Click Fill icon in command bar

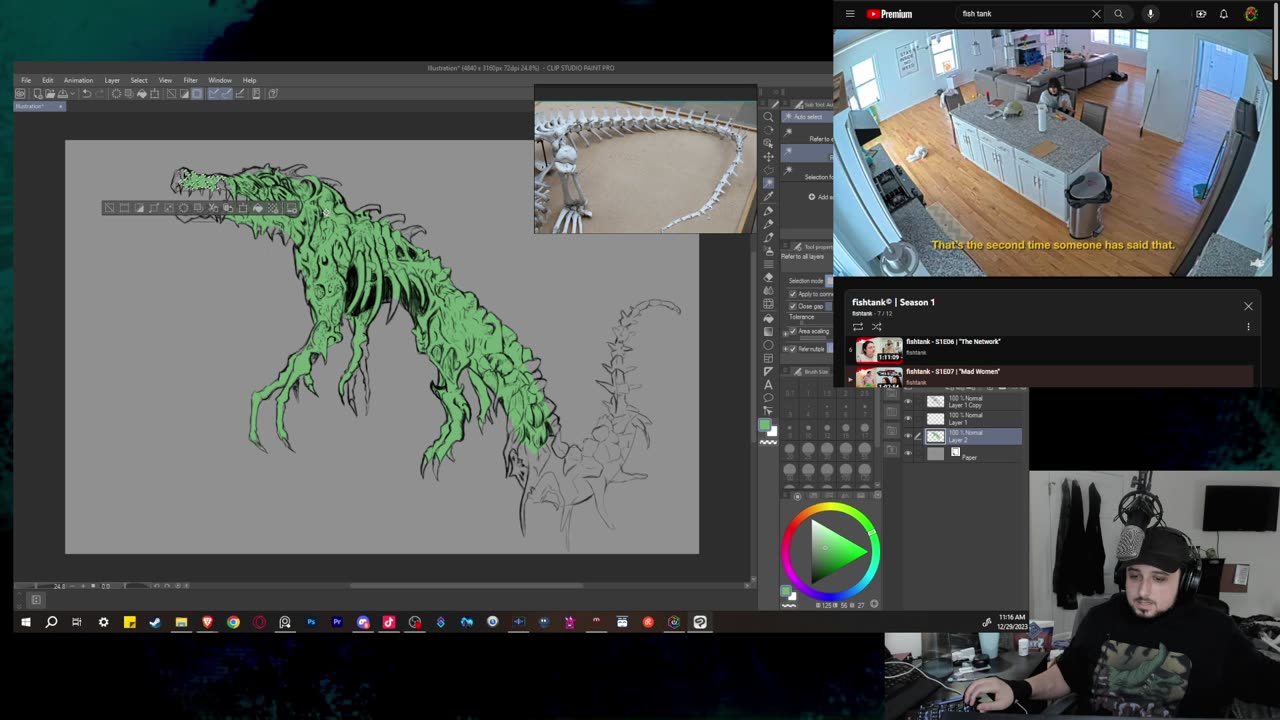coord(142,94)
